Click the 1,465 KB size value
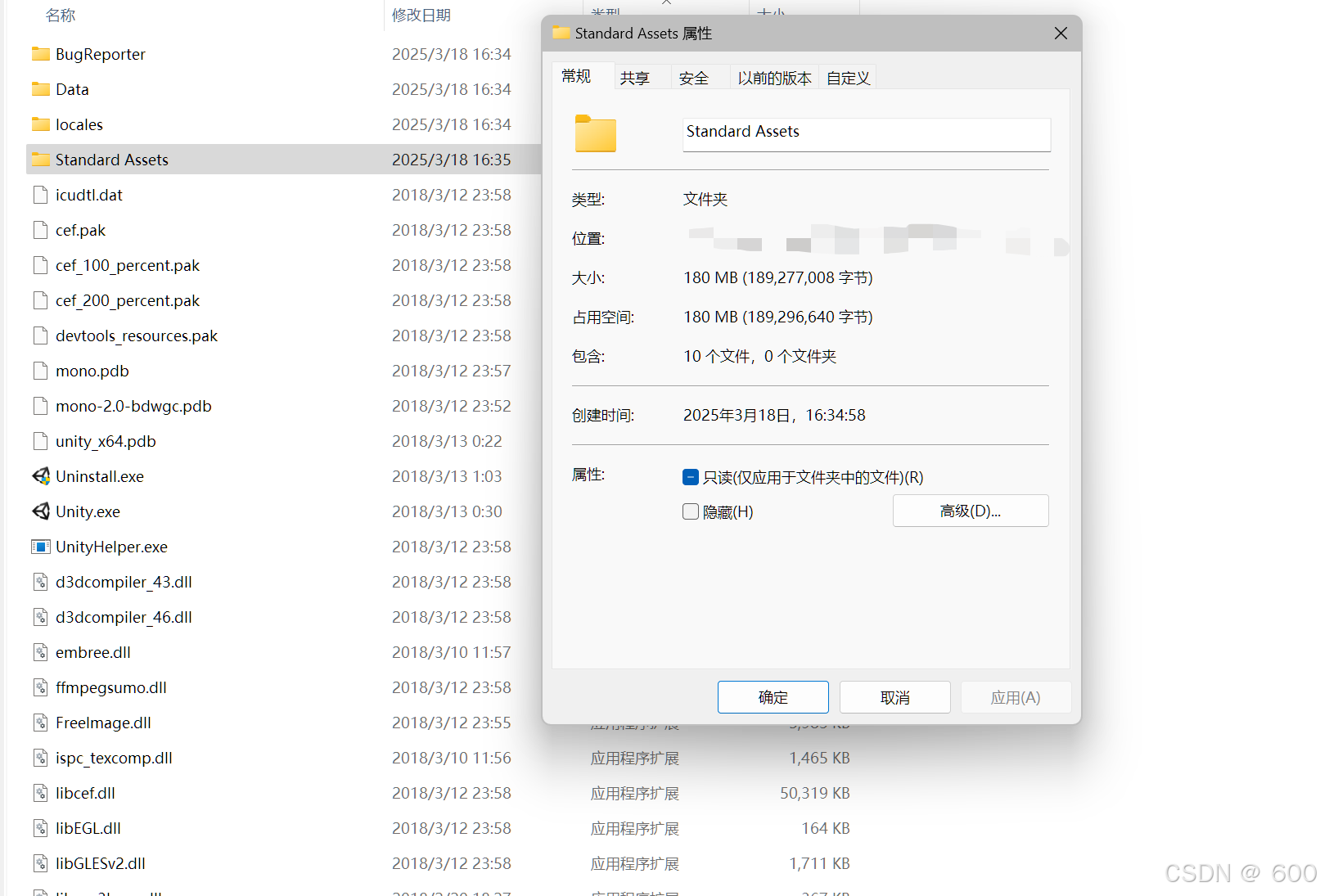This screenshot has width=1320, height=896. (x=819, y=758)
